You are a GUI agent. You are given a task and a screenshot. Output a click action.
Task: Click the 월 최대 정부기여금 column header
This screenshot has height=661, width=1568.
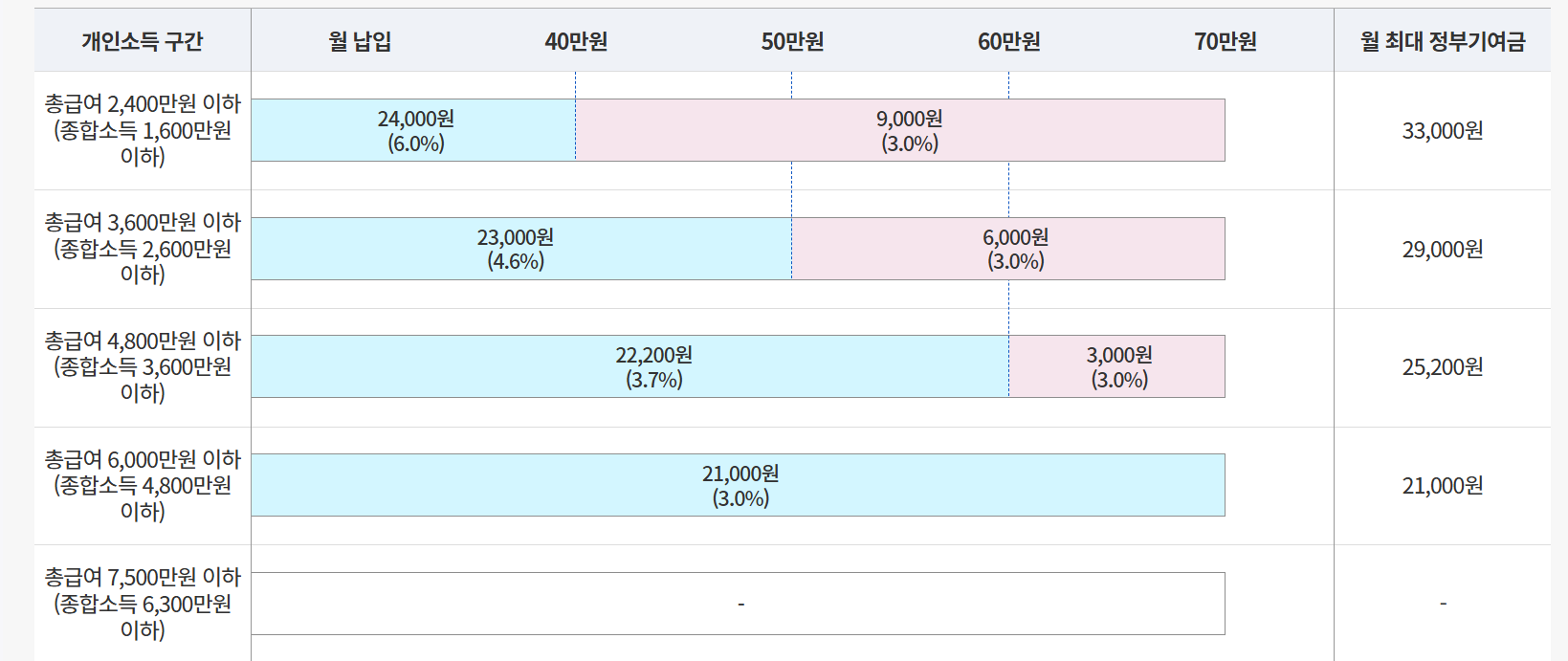pyautogui.click(x=1443, y=41)
